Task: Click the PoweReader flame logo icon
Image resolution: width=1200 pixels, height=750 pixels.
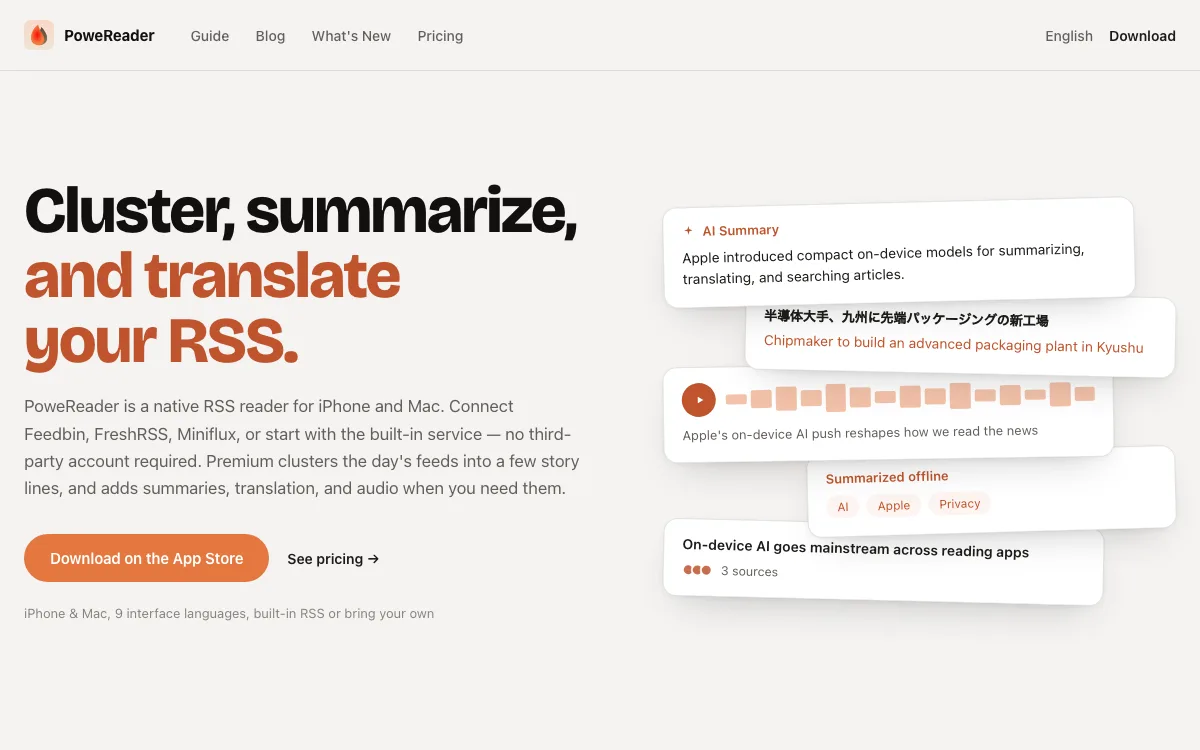Action: point(39,35)
